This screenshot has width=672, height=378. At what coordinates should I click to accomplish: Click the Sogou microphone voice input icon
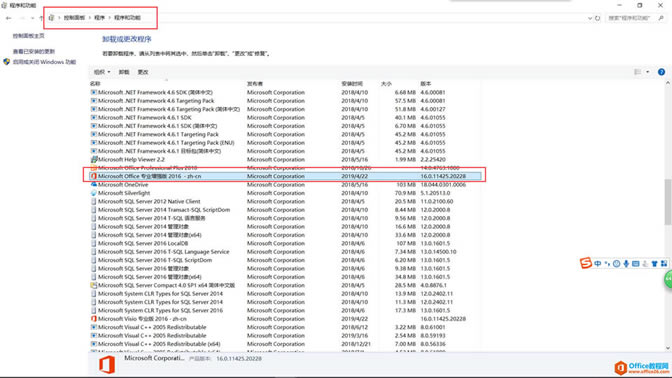626,264
